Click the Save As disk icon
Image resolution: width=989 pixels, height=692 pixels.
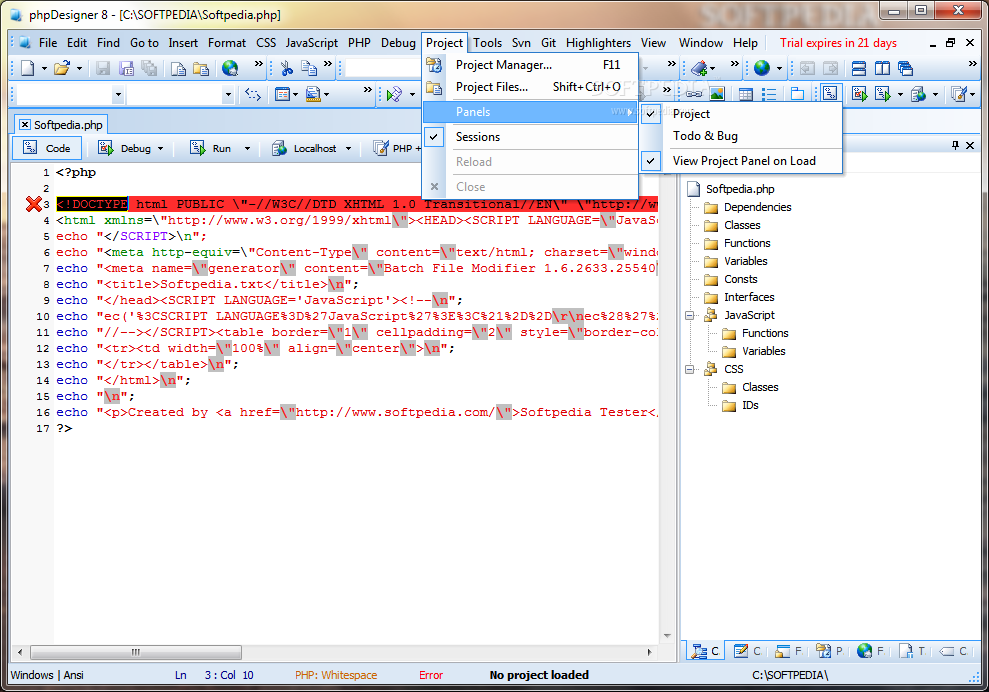click(x=126, y=68)
